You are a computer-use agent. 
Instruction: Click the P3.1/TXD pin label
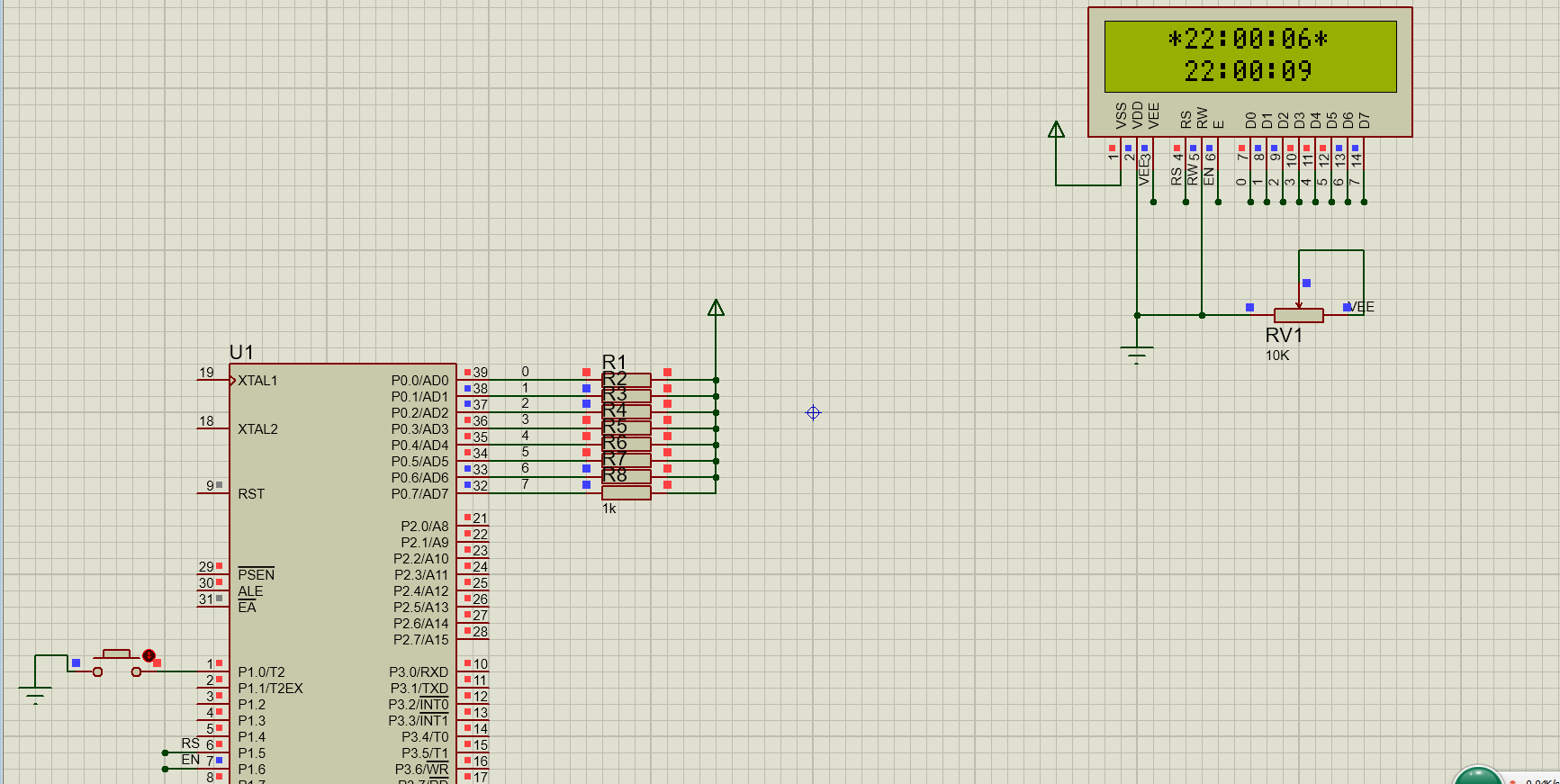pyautogui.click(x=419, y=689)
